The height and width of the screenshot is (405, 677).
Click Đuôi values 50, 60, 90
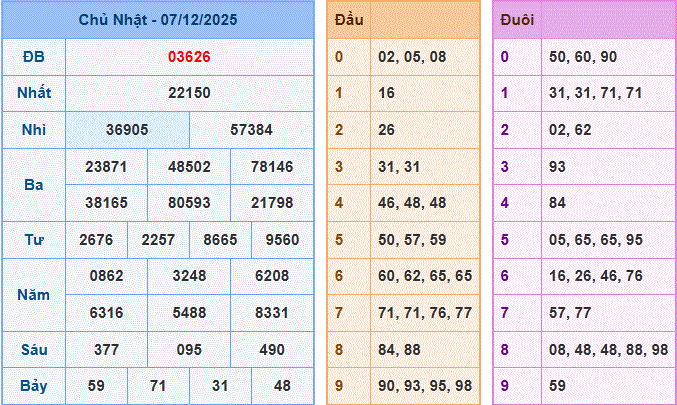(583, 57)
